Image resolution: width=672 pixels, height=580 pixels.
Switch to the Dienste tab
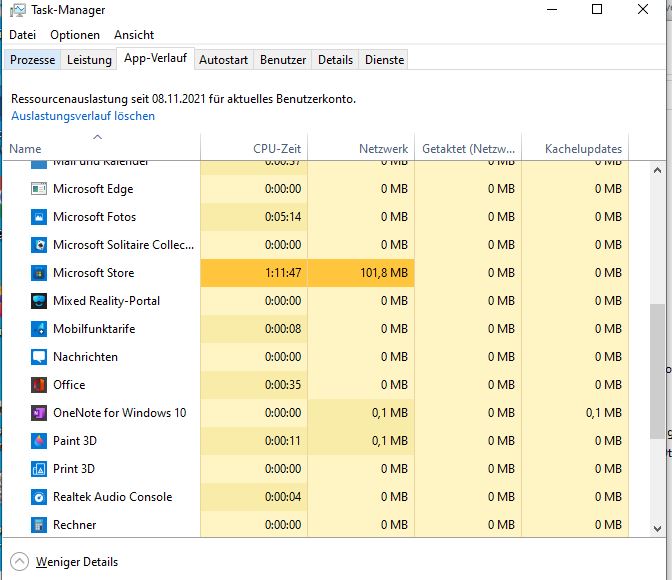[x=384, y=60]
